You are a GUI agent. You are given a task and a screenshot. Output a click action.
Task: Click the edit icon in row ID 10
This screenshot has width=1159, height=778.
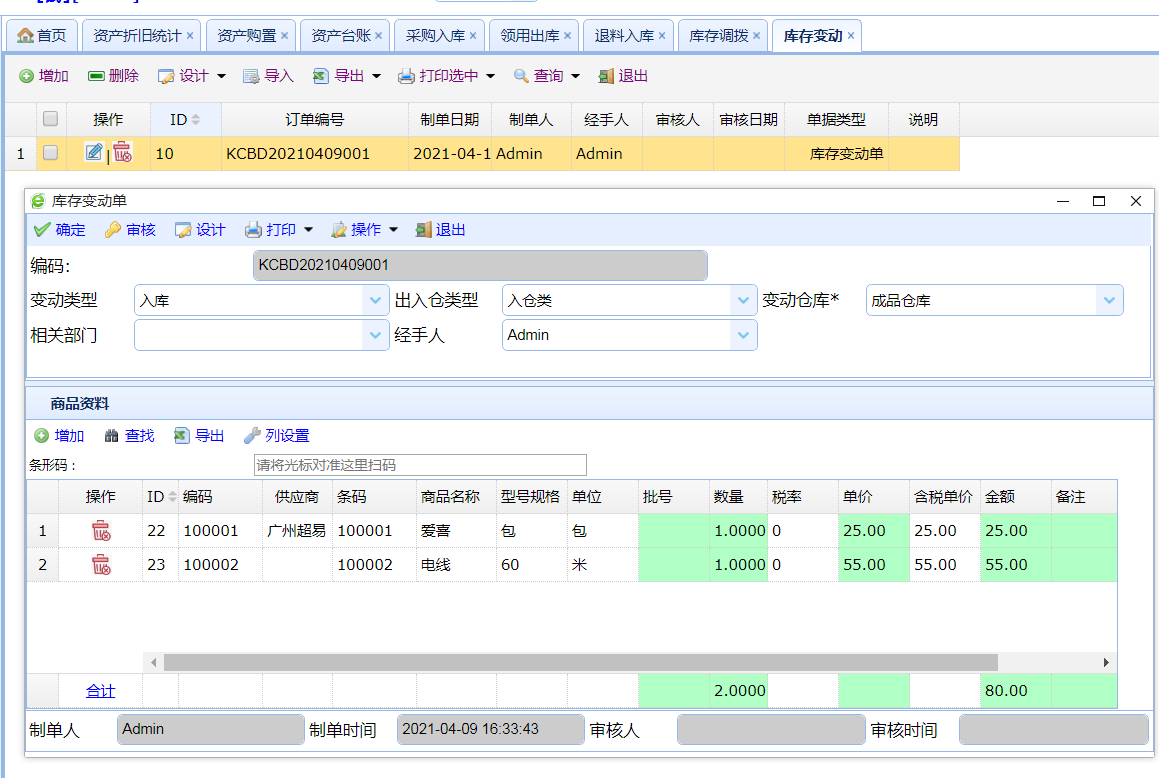pos(94,153)
